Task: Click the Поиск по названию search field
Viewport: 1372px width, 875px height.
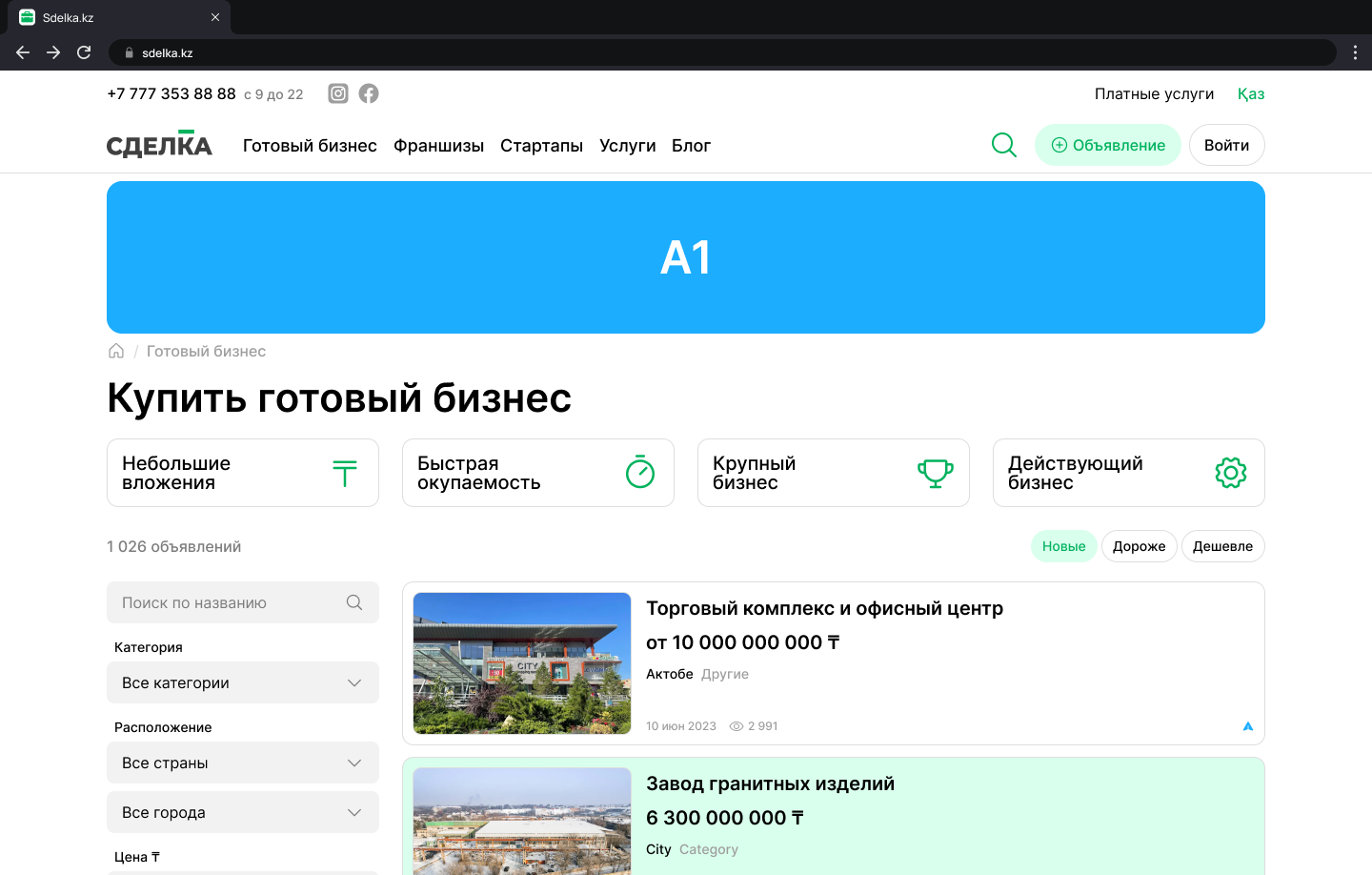Action: [x=229, y=602]
